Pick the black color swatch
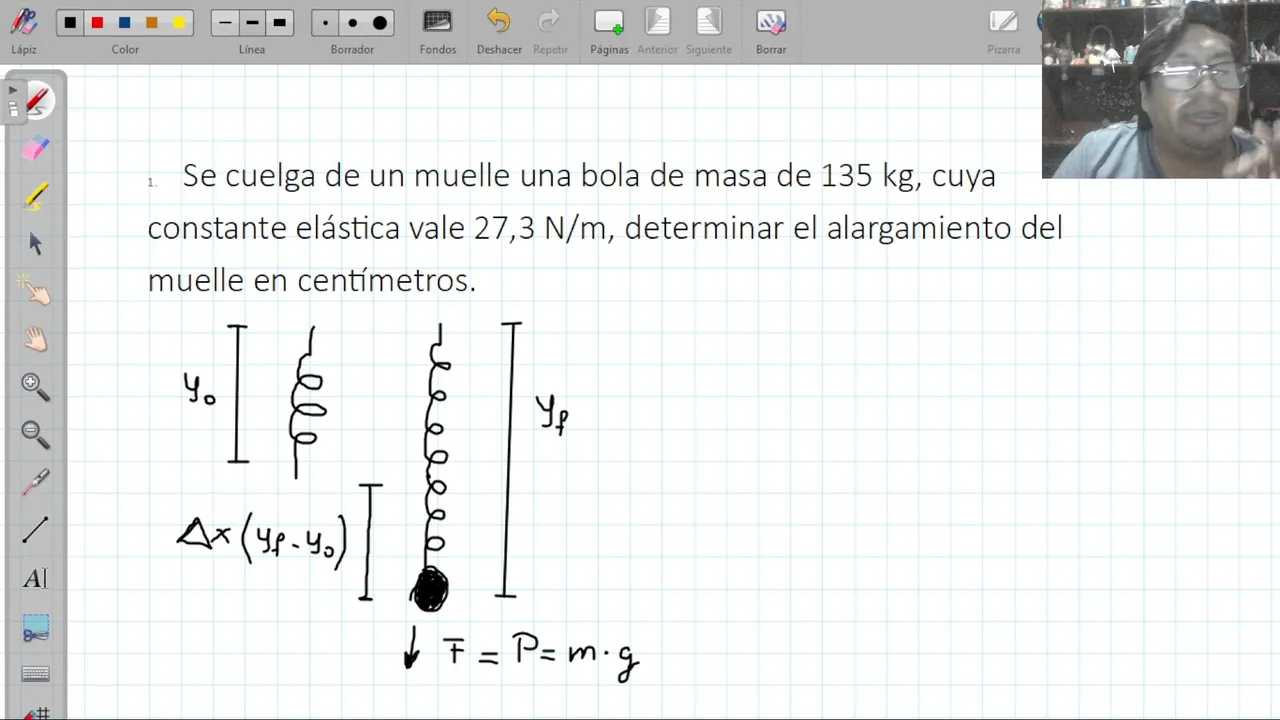The width and height of the screenshot is (1280, 720). click(x=70, y=23)
